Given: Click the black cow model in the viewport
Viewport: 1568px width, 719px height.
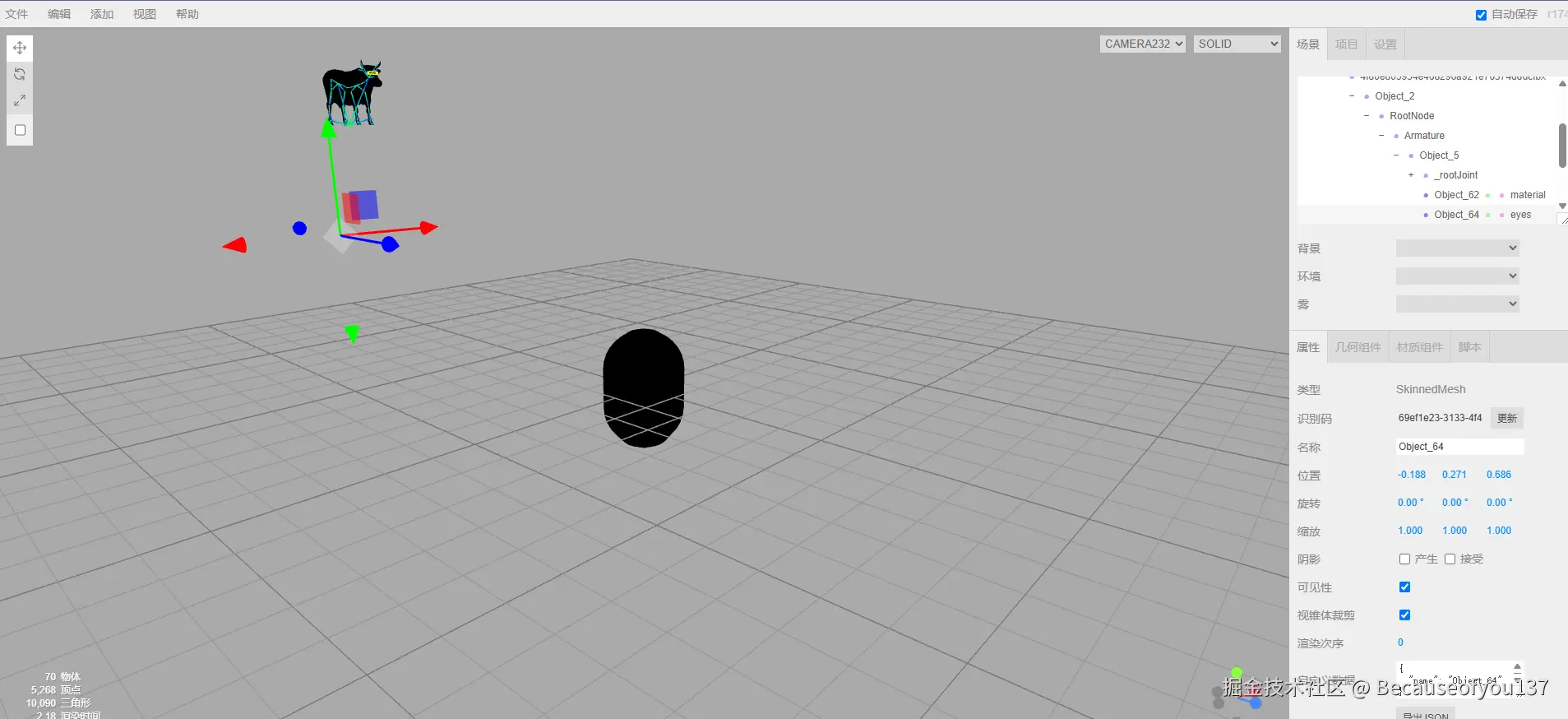Looking at the screenshot, I should 352,92.
